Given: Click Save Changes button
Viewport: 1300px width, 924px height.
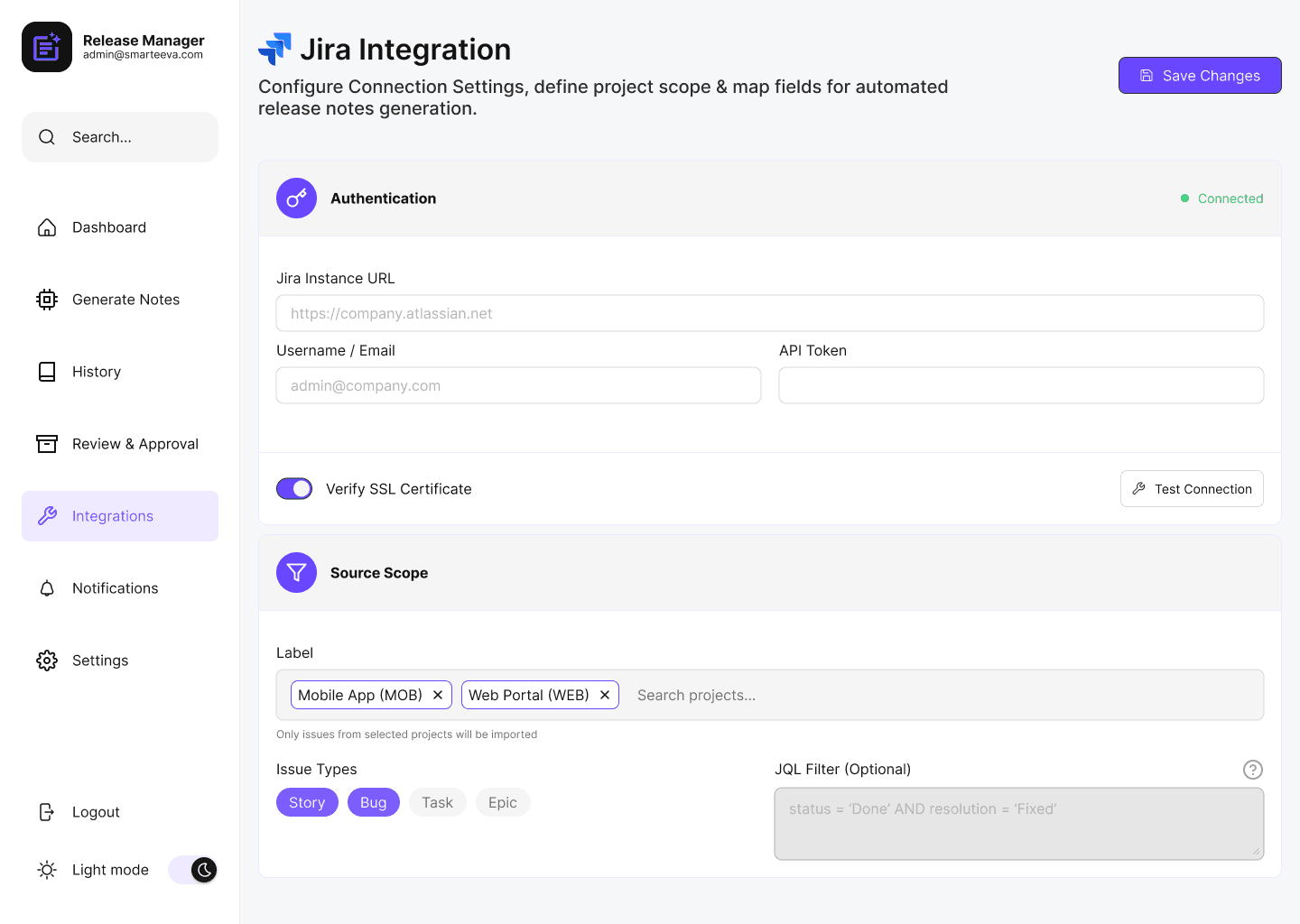Looking at the screenshot, I should [1200, 76].
